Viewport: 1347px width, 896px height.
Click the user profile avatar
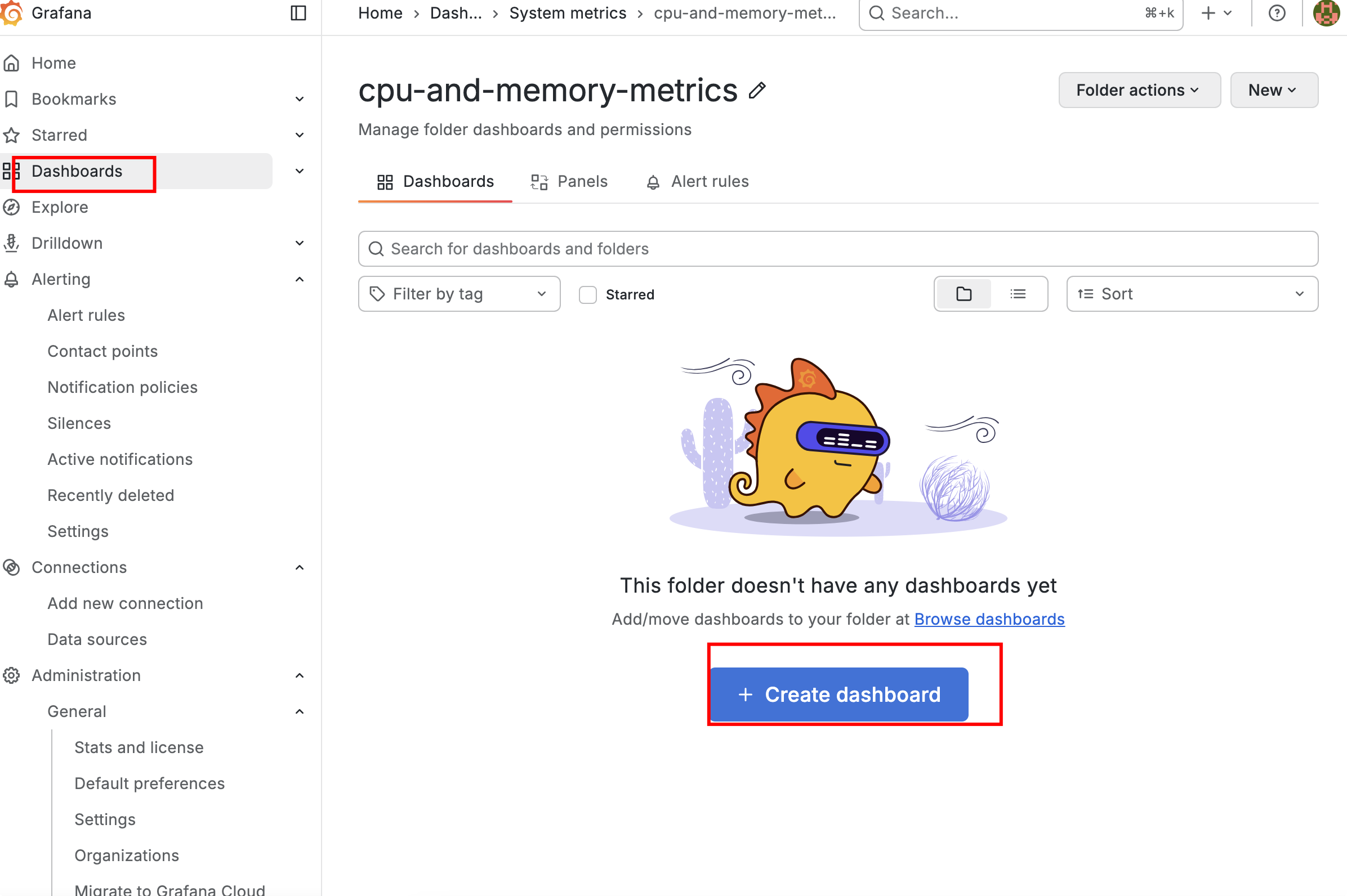[x=1326, y=12]
